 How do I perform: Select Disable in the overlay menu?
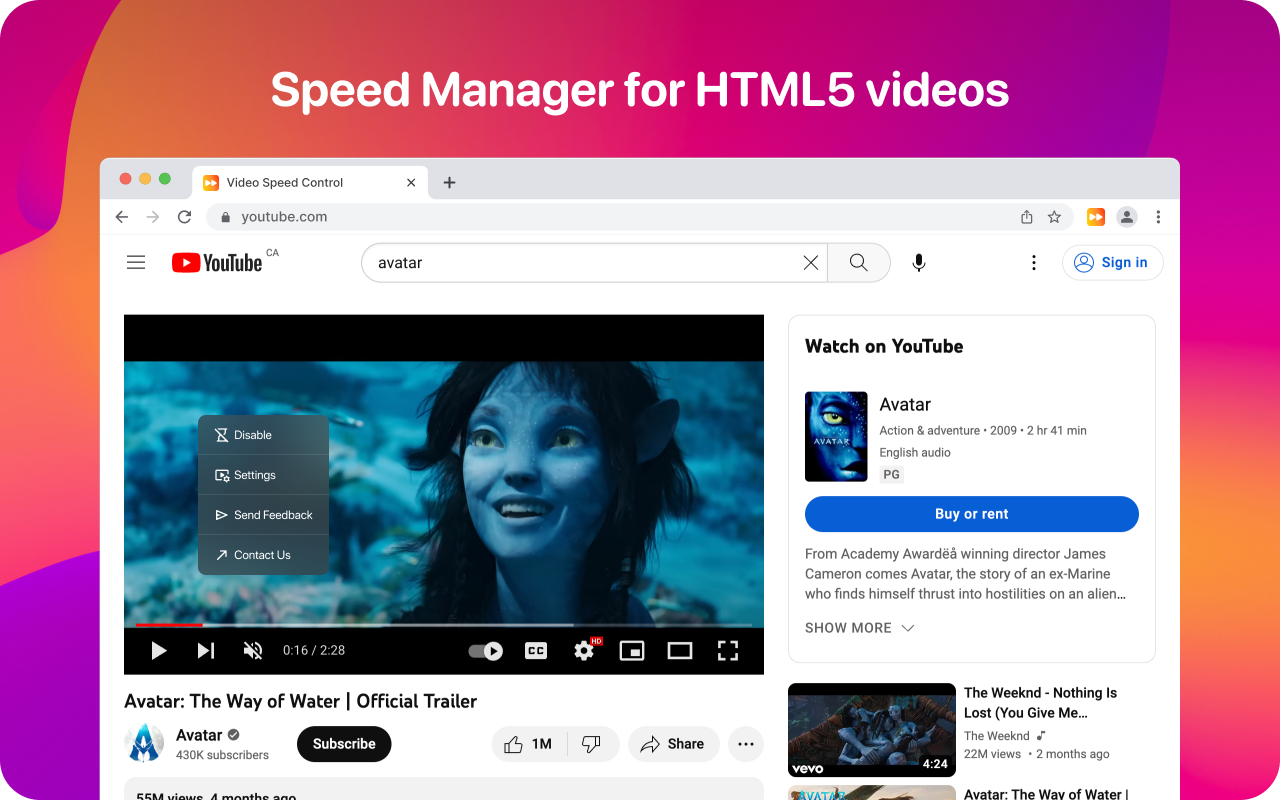(264, 435)
